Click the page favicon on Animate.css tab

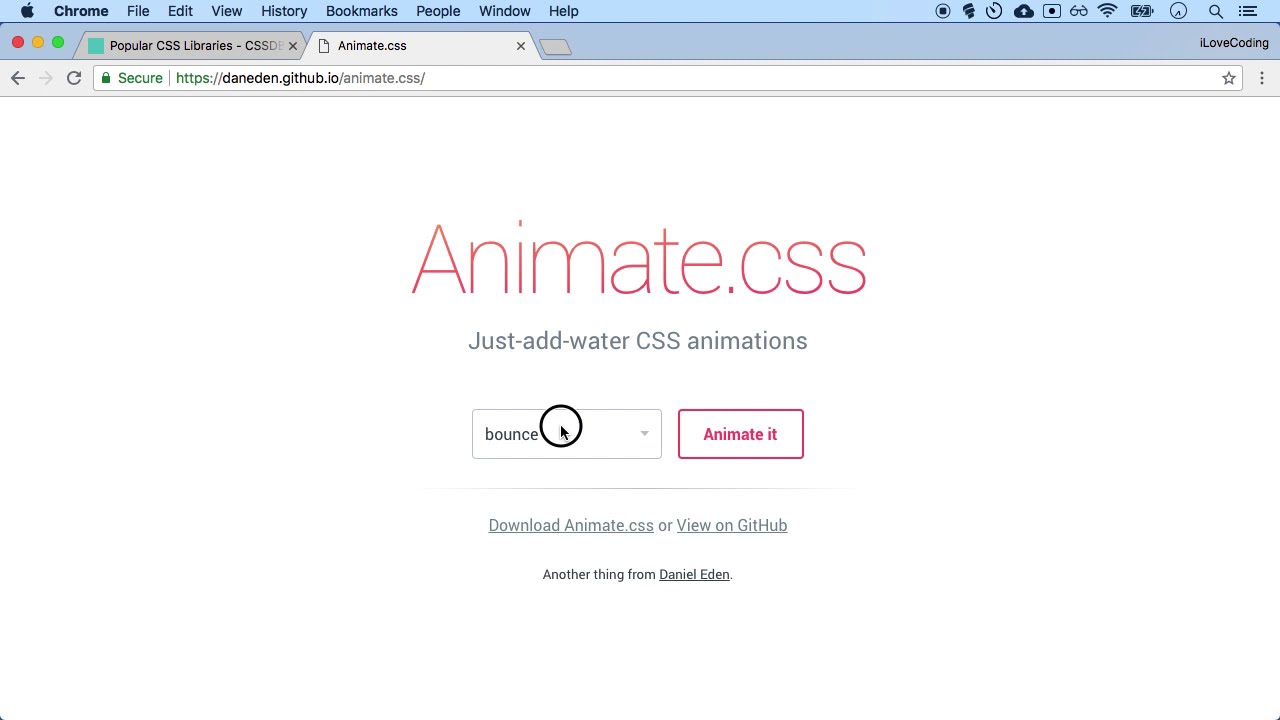(324, 46)
